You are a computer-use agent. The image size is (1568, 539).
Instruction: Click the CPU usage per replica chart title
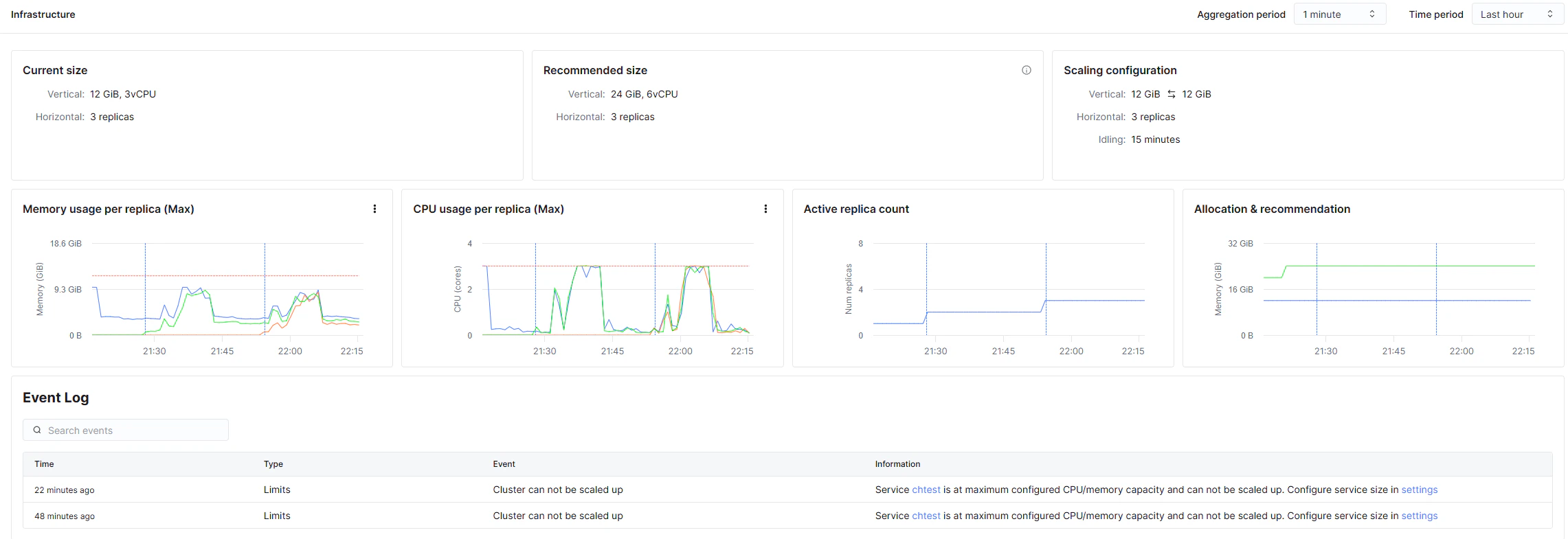pos(489,209)
